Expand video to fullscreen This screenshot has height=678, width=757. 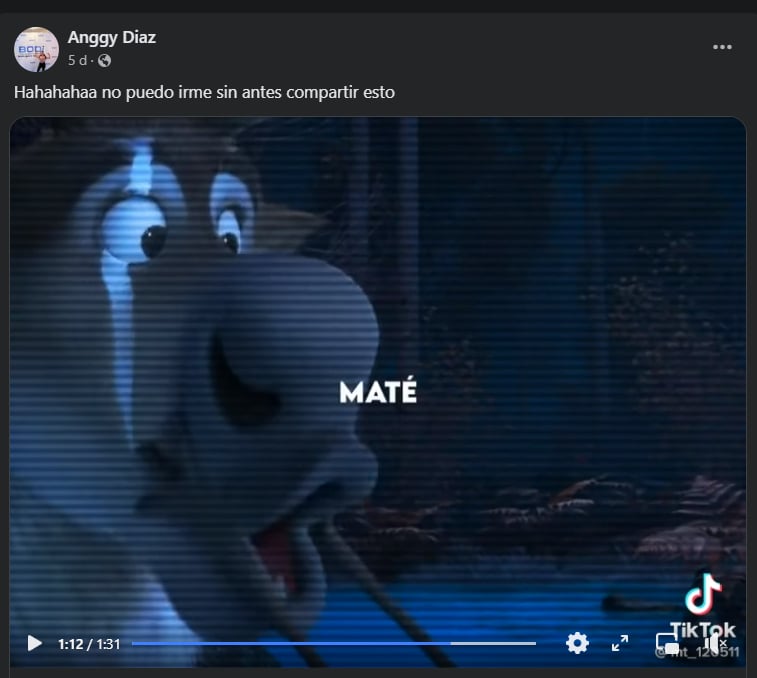(x=620, y=643)
